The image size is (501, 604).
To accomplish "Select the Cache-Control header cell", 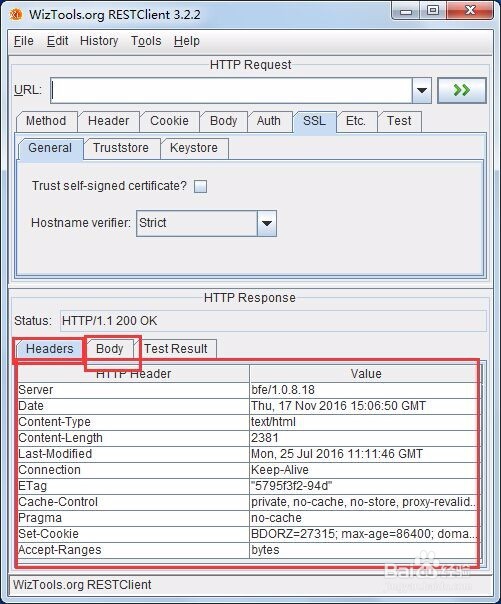I will click(134, 502).
